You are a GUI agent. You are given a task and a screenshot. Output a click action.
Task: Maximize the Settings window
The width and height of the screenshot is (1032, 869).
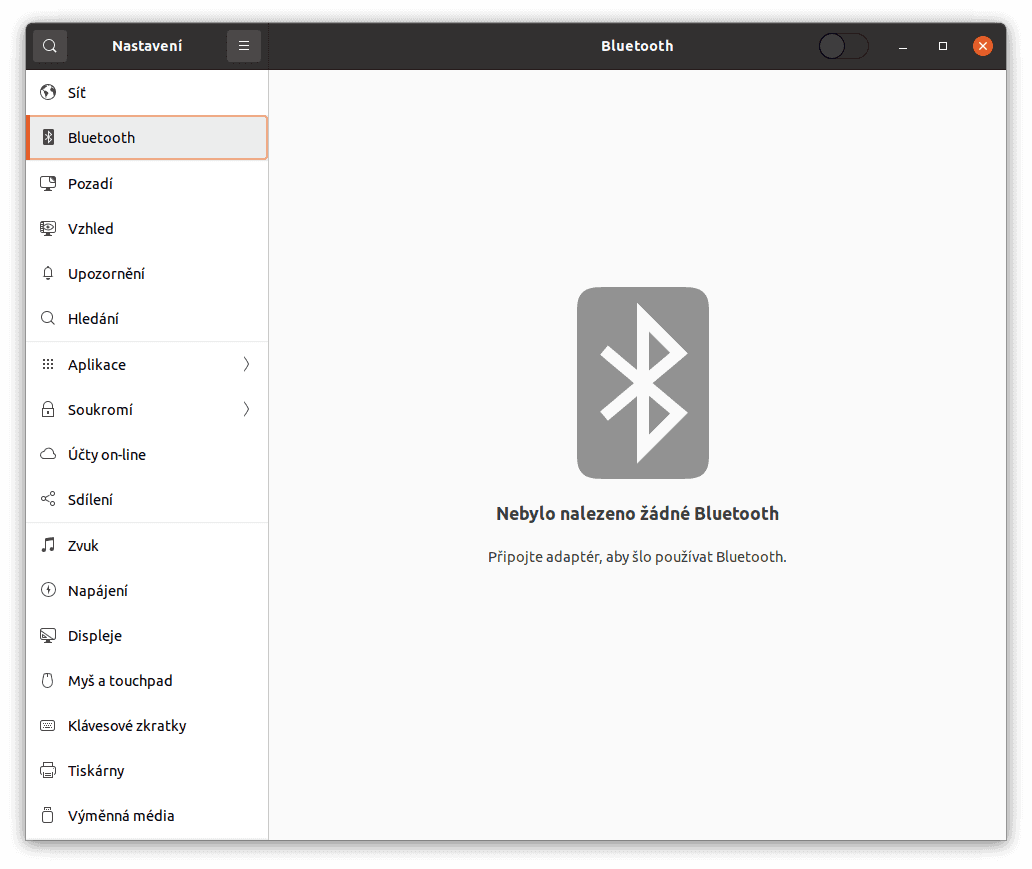pyautogui.click(x=942, y=46)
